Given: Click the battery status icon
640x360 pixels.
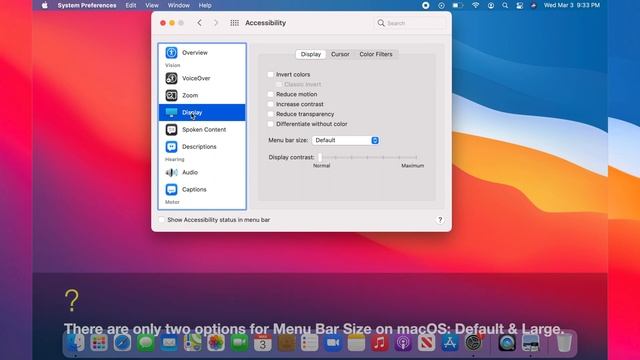Looking at the screenshot, I should 458,5.
